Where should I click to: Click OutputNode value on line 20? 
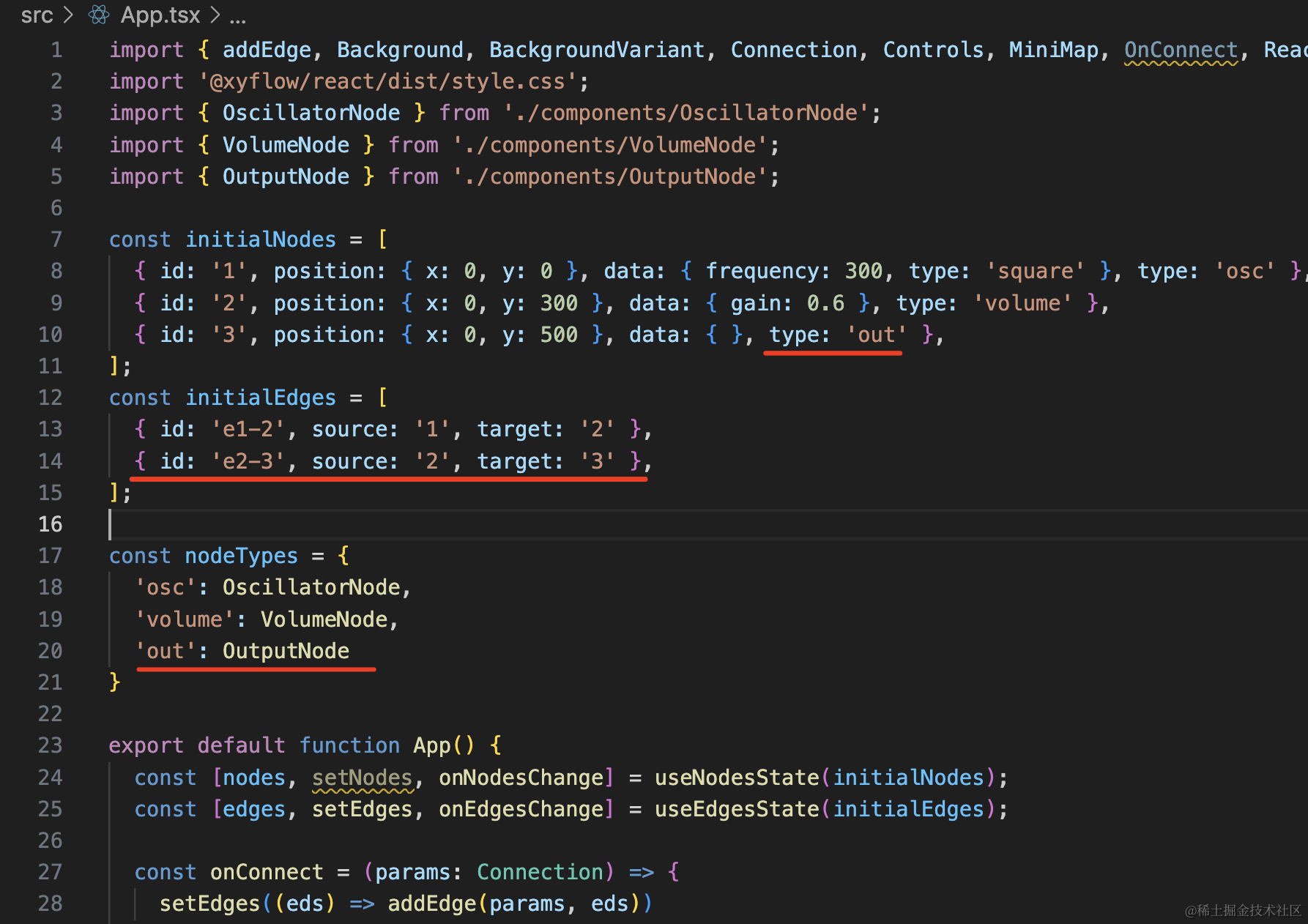(286, 651)
